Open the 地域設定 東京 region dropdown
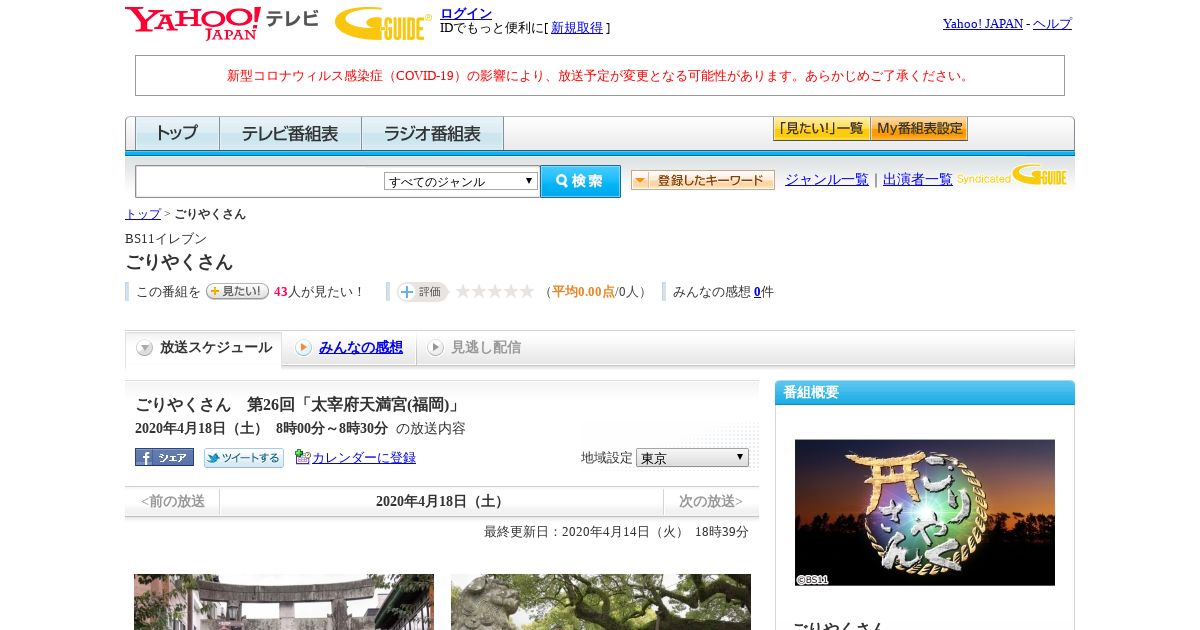 (x=692, y=458)
